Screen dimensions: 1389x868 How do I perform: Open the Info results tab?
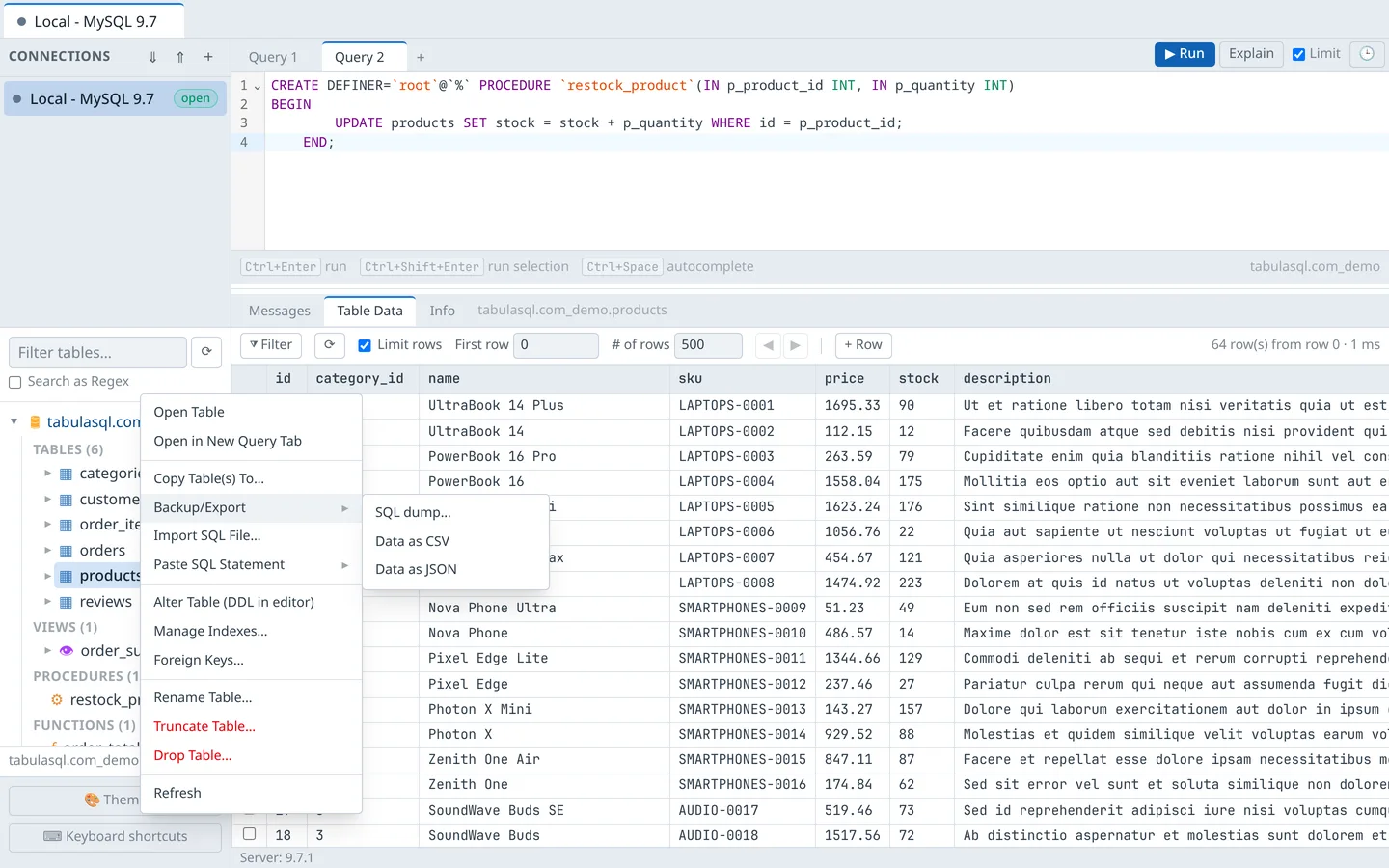click(442, 311)
